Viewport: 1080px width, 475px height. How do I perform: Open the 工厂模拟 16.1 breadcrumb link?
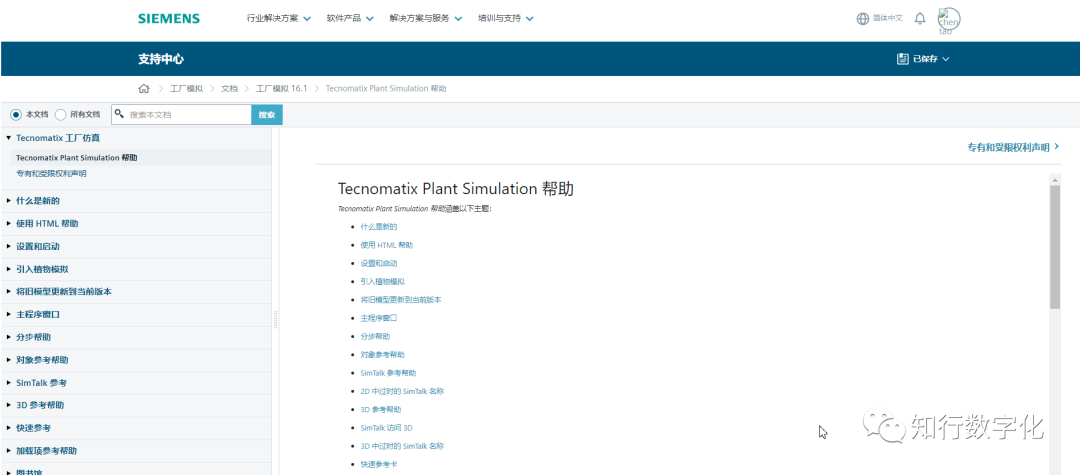click(281, 89)
